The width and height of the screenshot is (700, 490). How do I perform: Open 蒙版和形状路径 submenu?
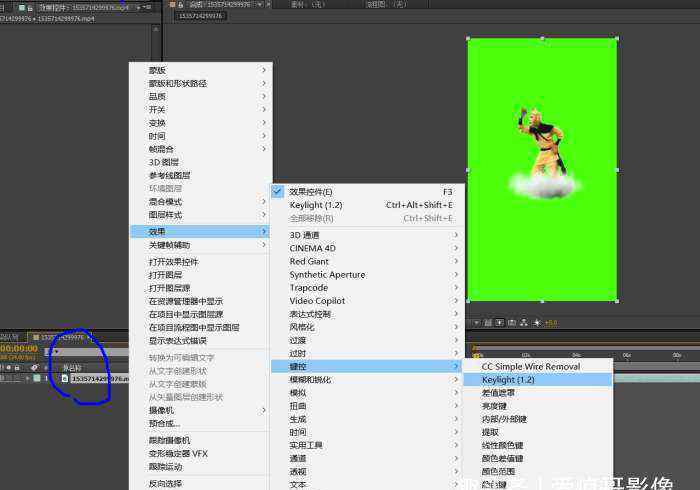[x=200, y=83]
